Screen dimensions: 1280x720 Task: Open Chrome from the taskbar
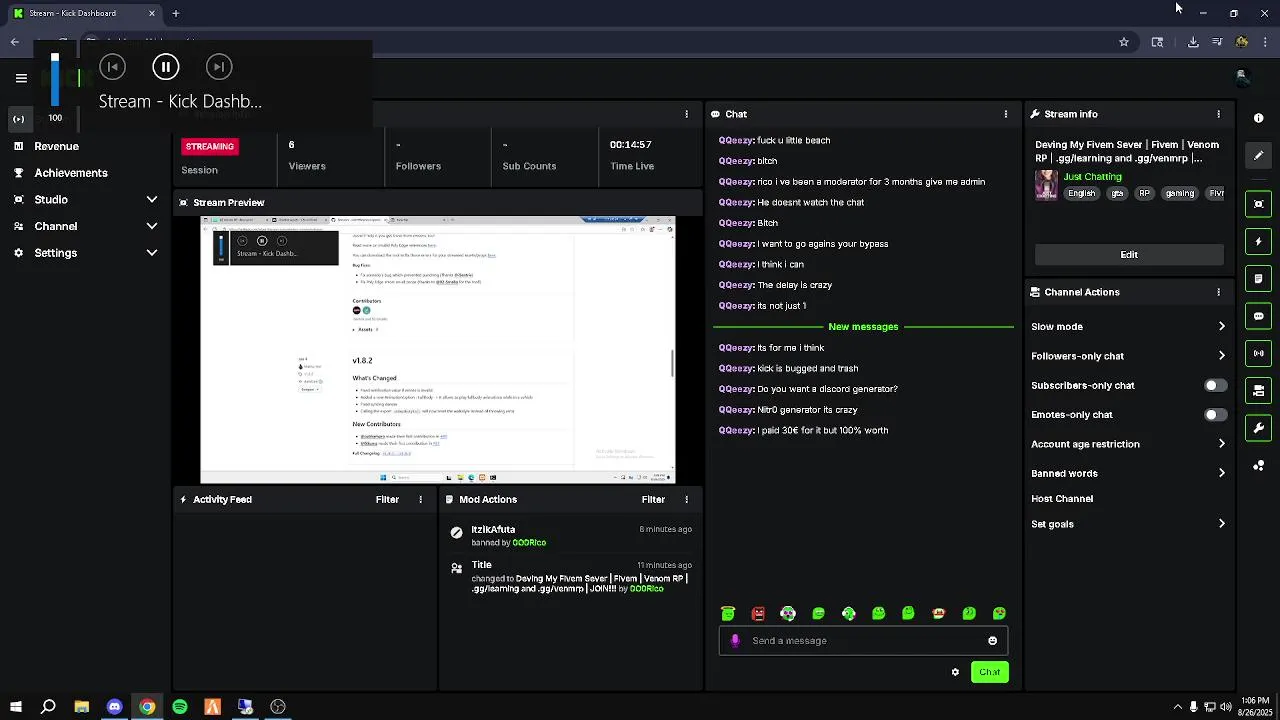click(x=147, y=707)
